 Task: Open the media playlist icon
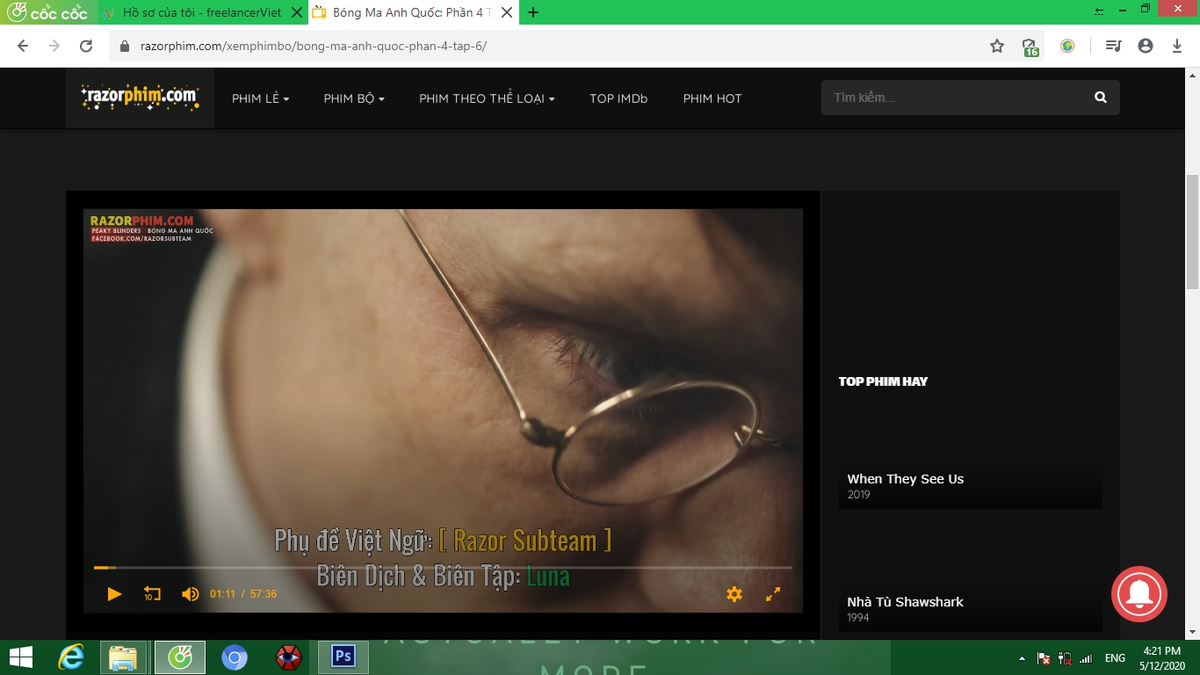pyautogui.click(x=1114, y=46)
